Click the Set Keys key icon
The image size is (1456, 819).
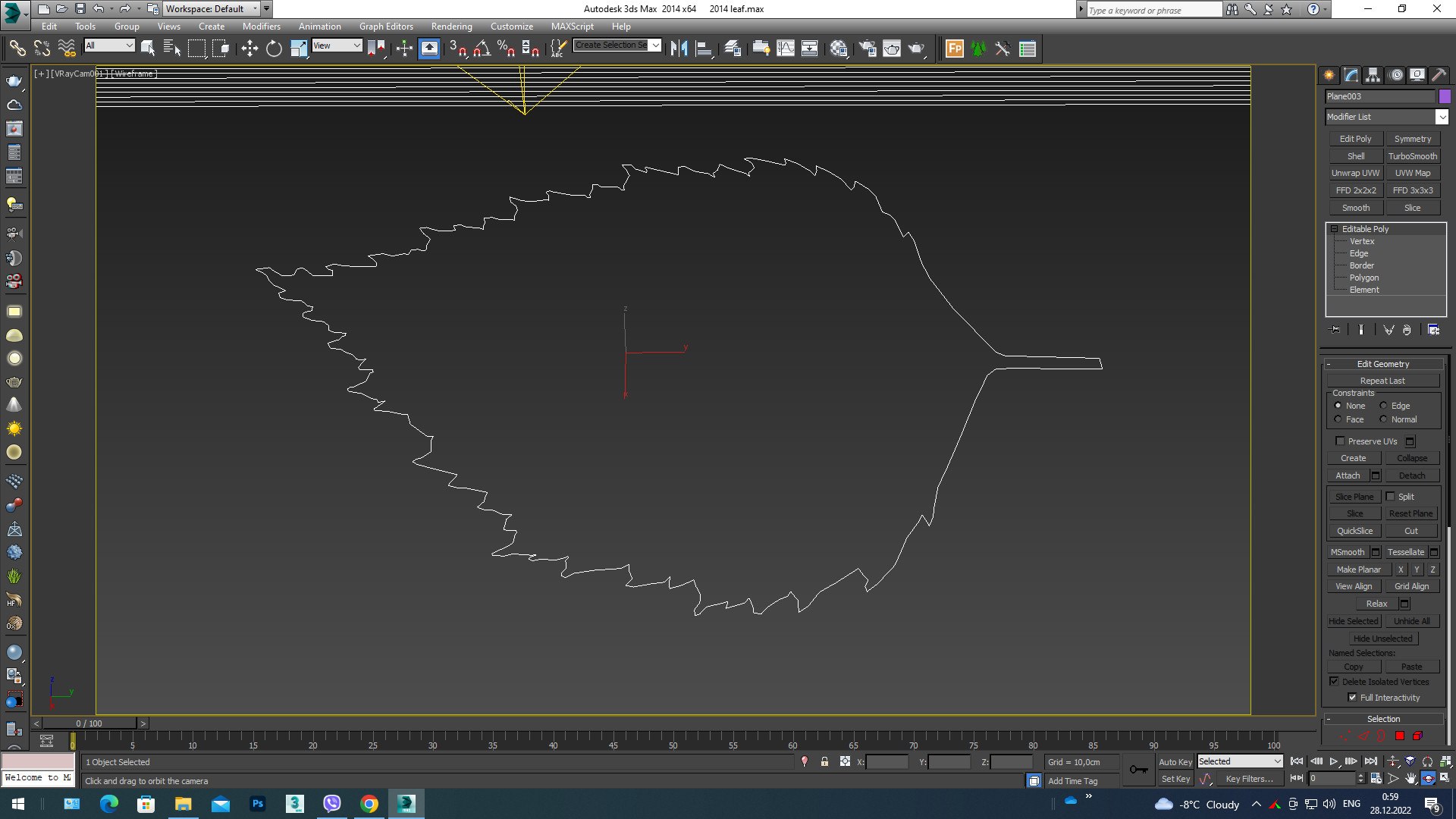click(x=1138, y=770)
